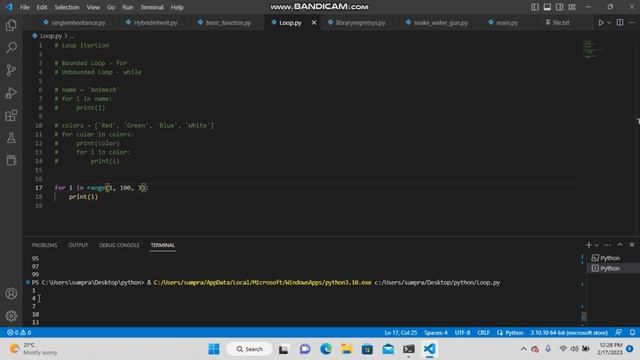Open the Search view in activity bar
The height and width of the screenshot is (360, 640).
[11, 47]
